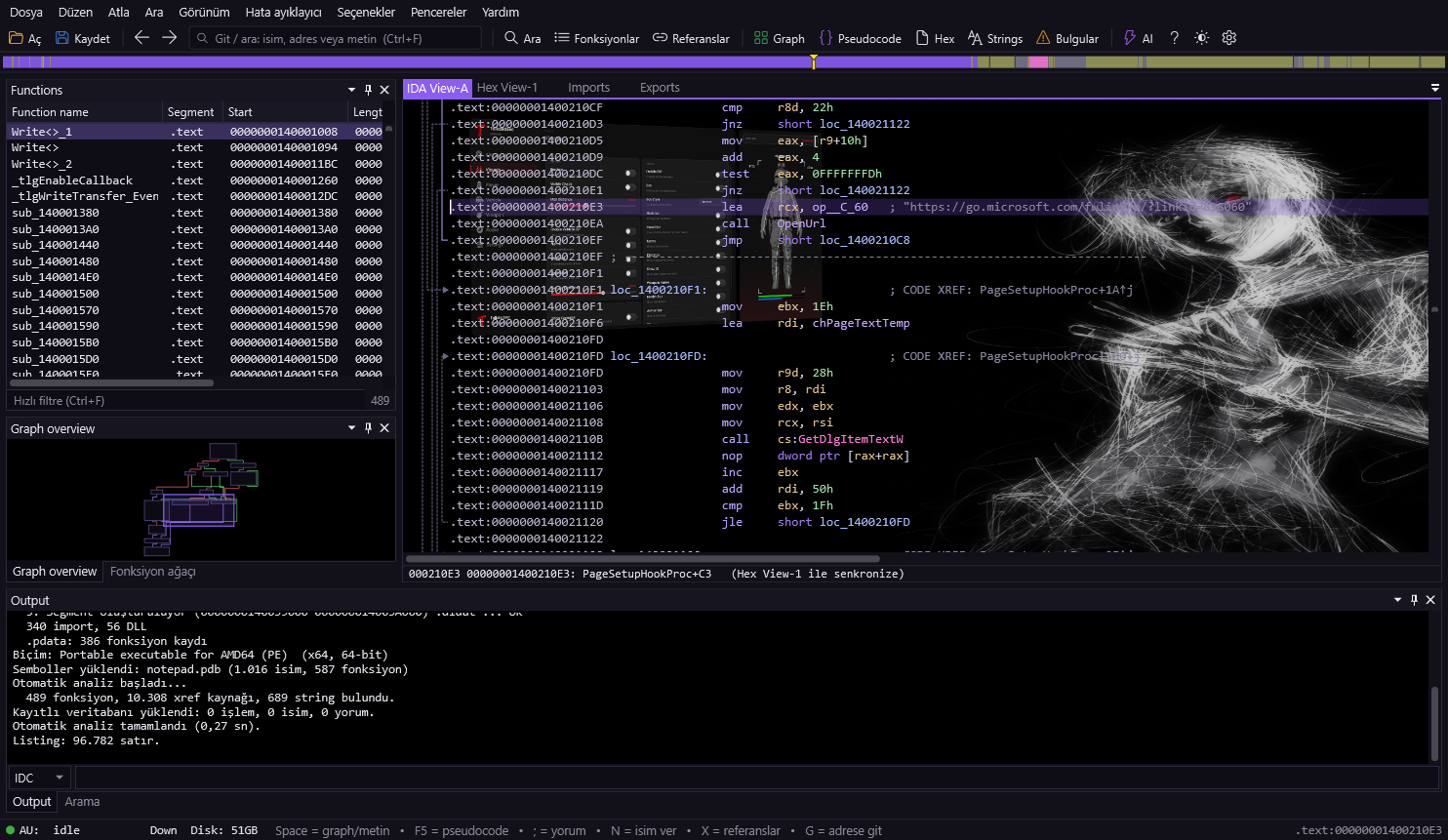Switch to Graph view from the toolbar
The height and width of the screenshot is (840, 1448).
click(x=780, y=38)
